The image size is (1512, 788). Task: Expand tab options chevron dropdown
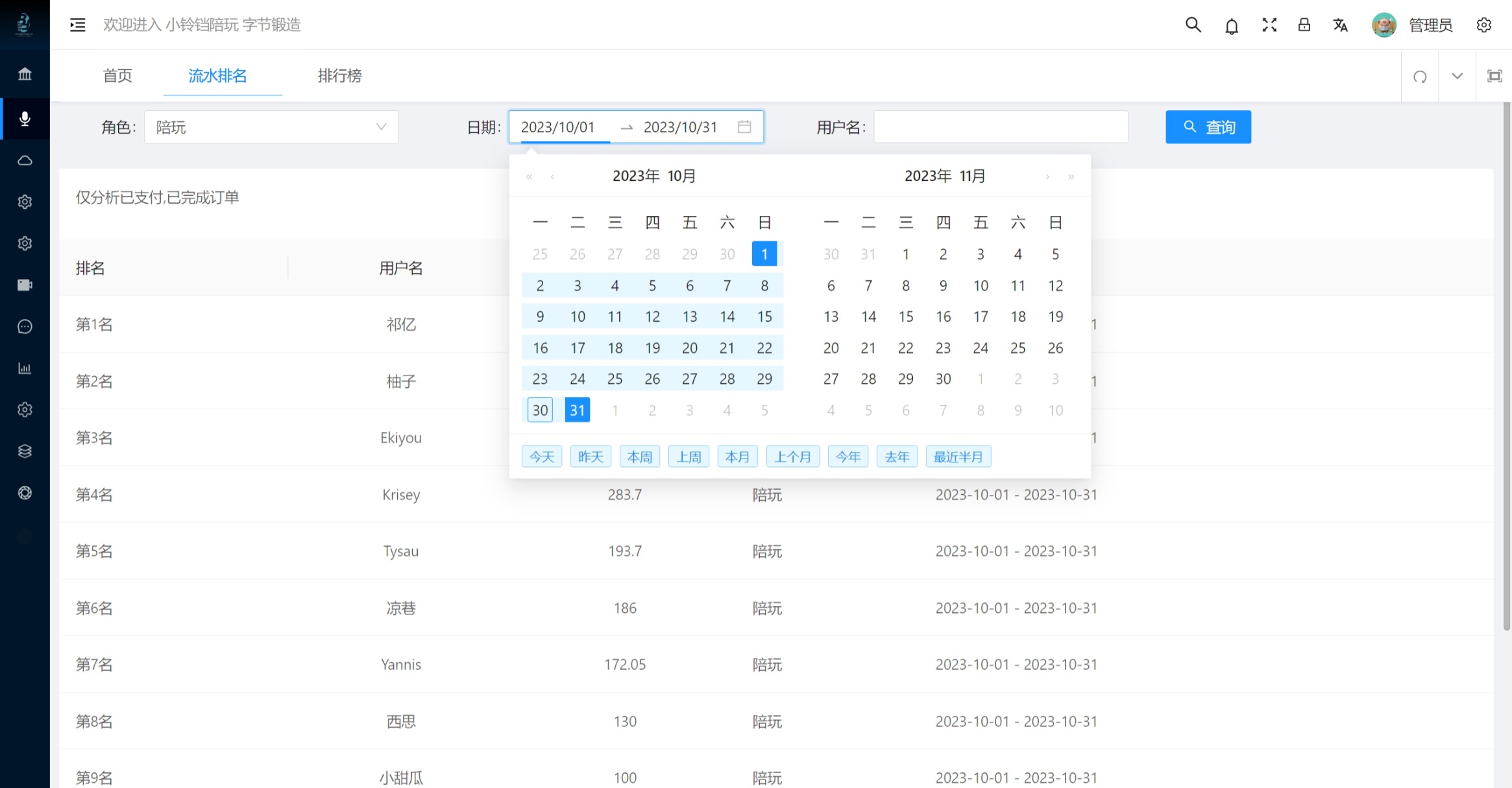(x=1457, y=76)
